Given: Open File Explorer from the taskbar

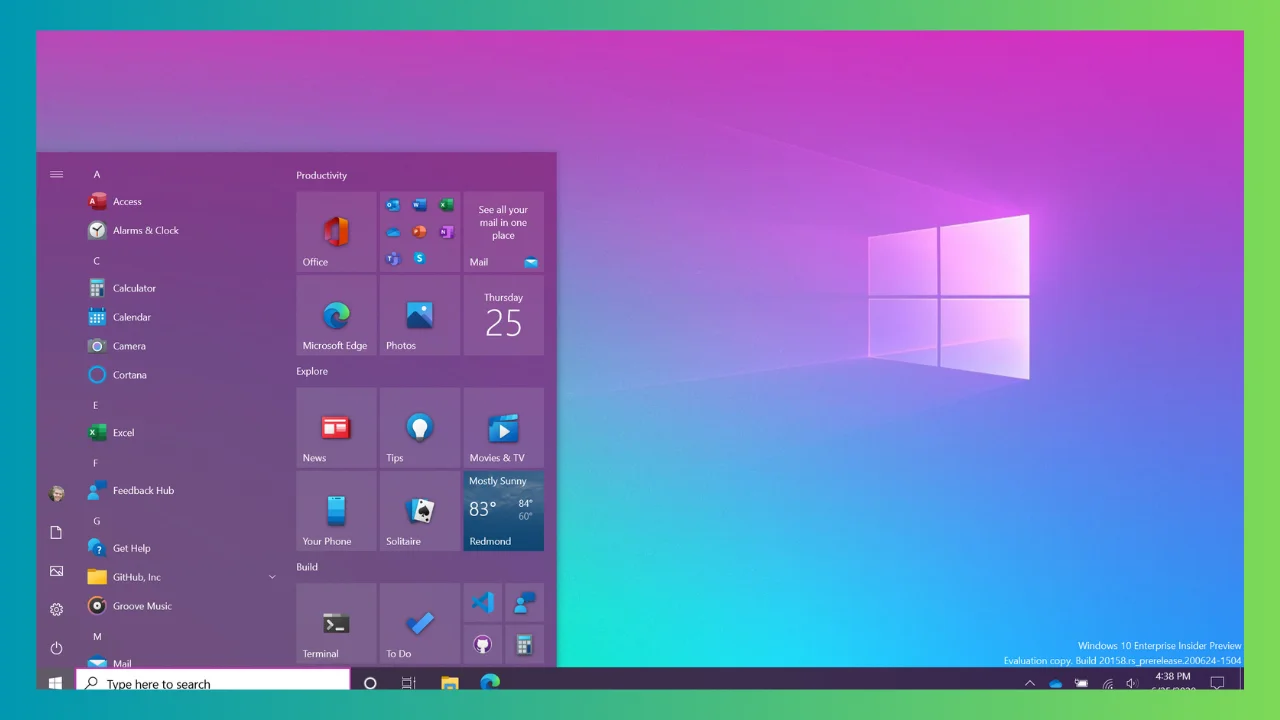Looking at the screenshot, I should click(x=450, y=683).
